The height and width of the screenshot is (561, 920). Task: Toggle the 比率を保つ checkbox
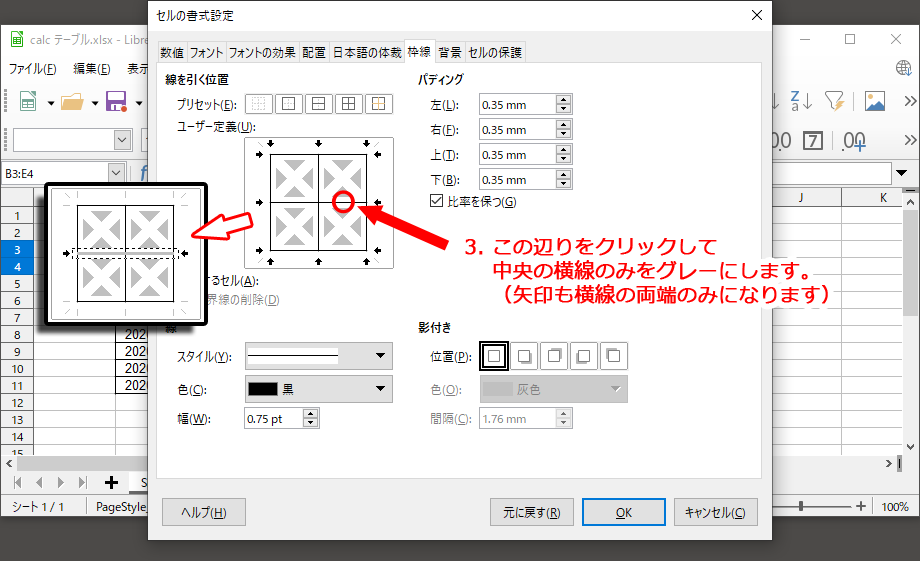coord(436,201)
